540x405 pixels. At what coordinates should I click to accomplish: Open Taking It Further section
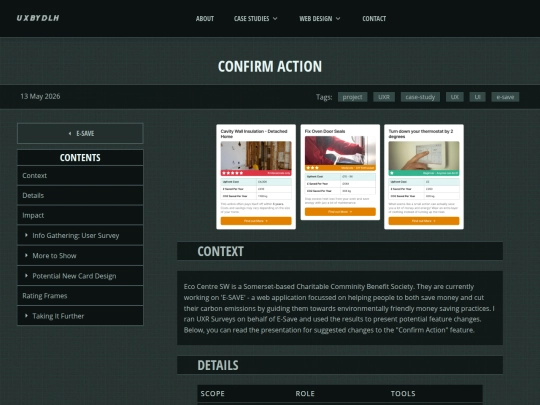coord(80,316)
